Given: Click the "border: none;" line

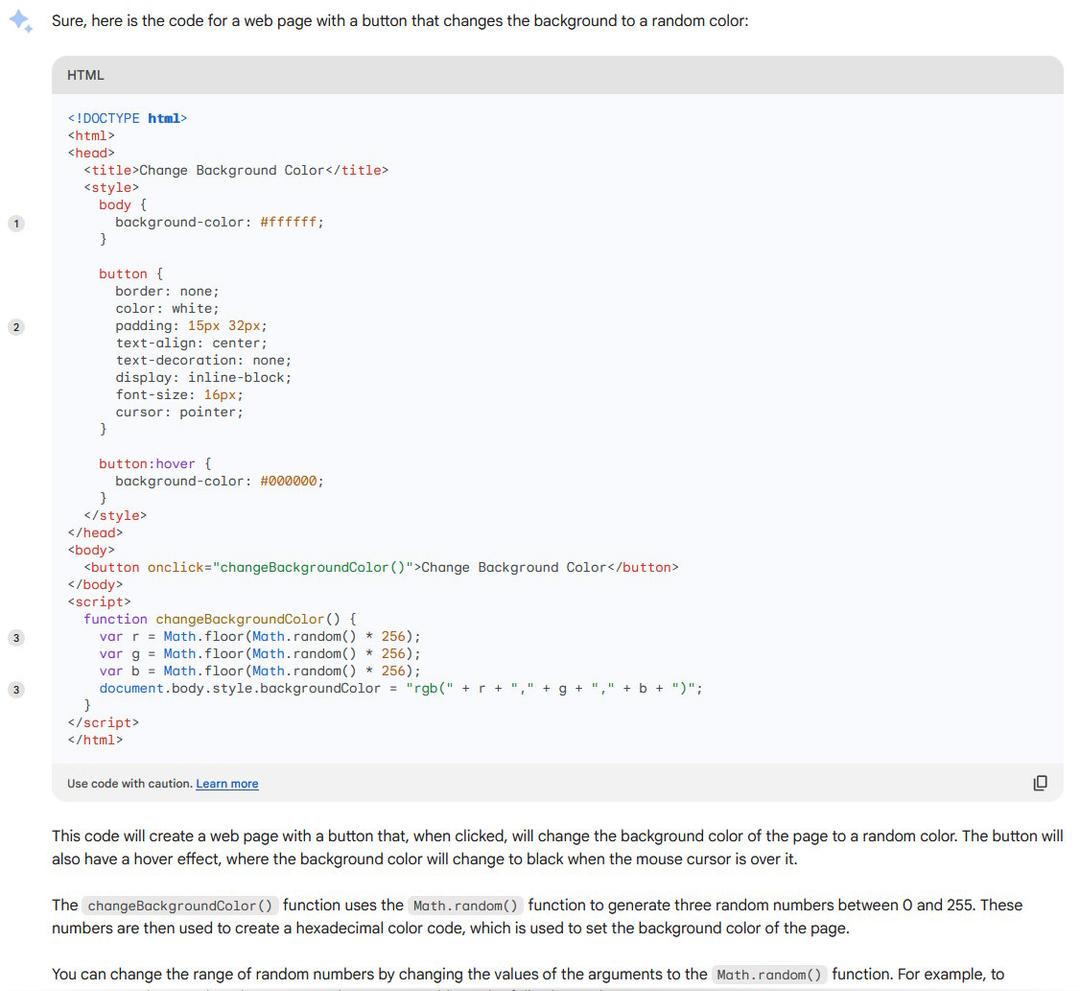Looking at the screenshot, I should point(167,291).
